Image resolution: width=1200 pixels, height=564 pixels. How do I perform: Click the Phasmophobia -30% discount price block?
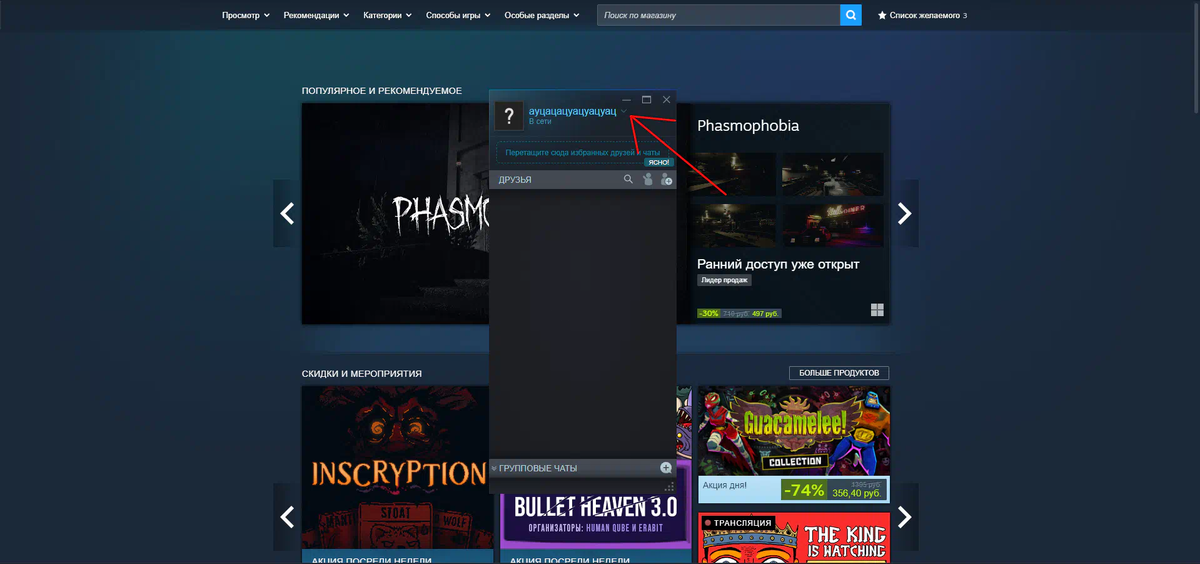point(739,313)
